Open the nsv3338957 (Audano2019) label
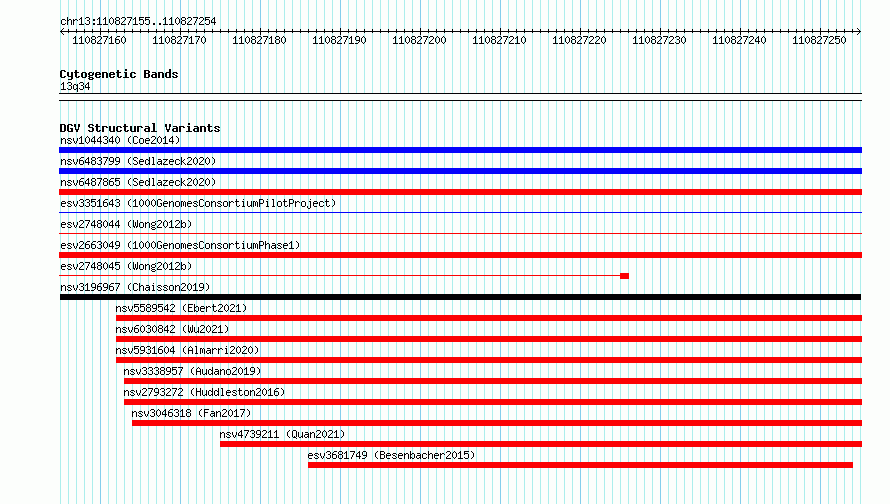Screen dimensions: 890x504 coord(192,371)
